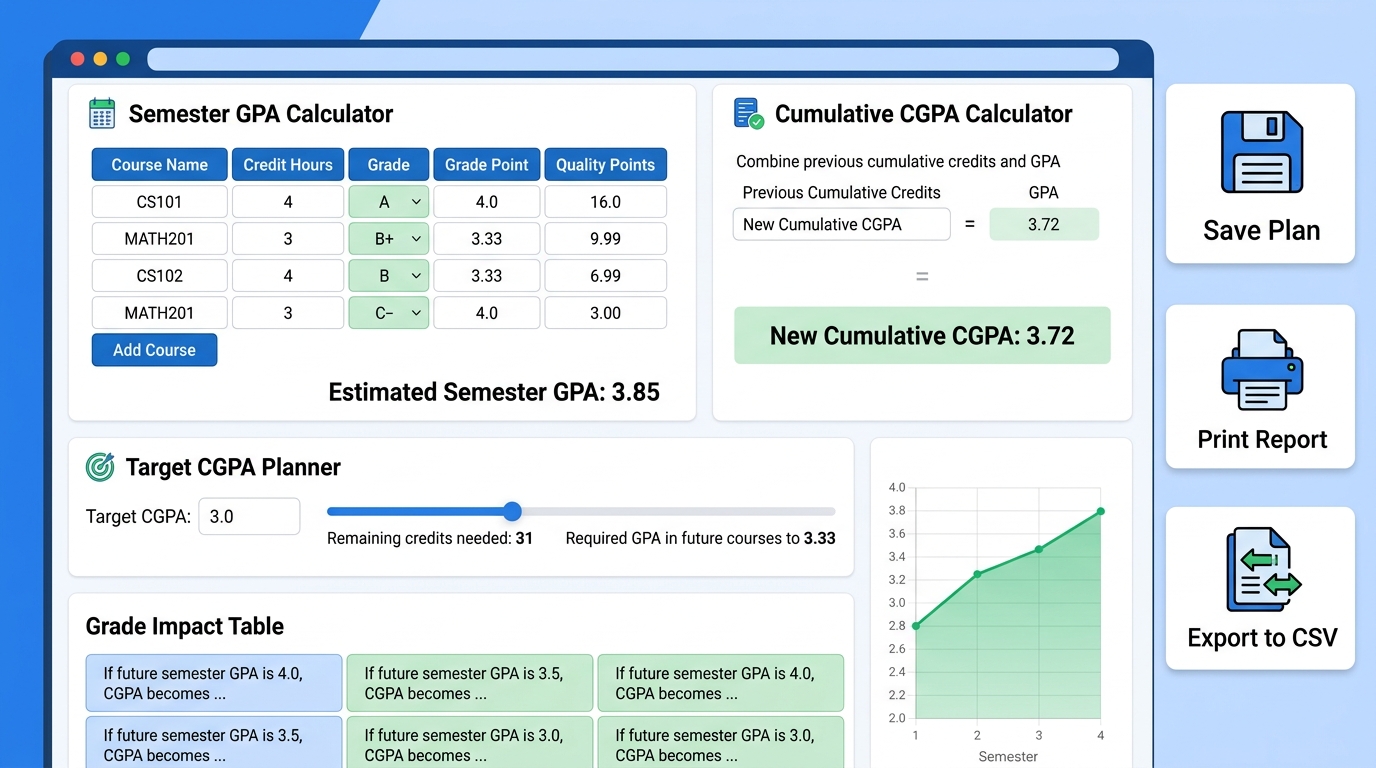Click the Previous Cumulative Credits label
Screen dimensions: 1376x768
[x=841, y=192]
